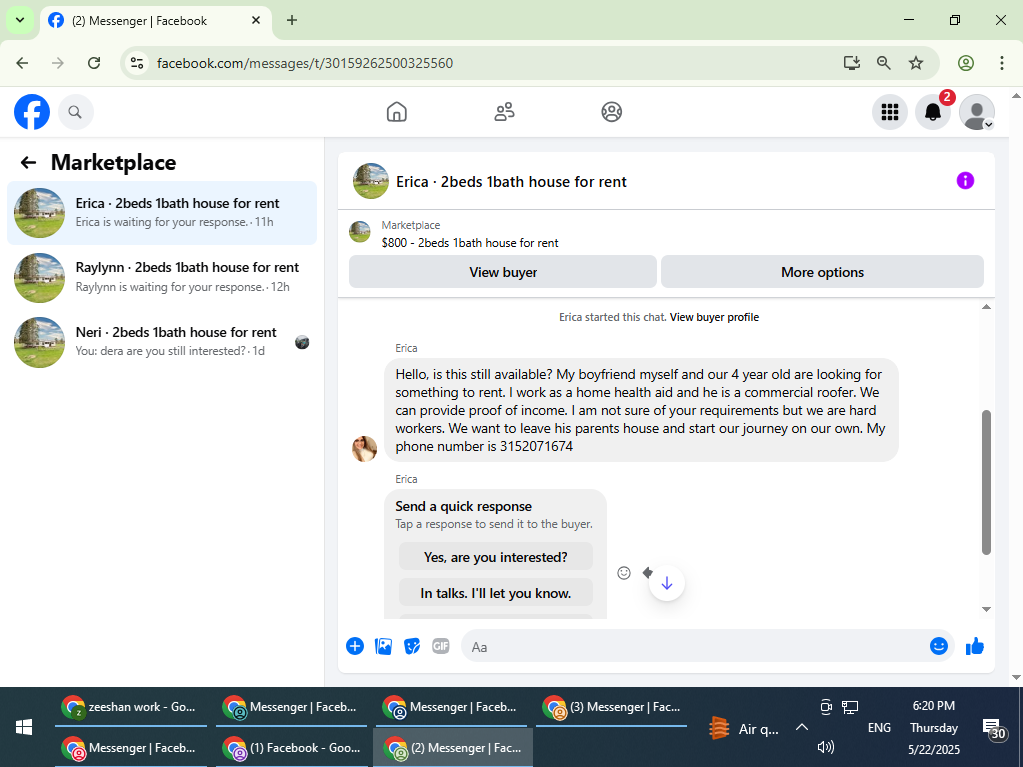
Task: Click the $800 listing thumbnail under Marketplace
Action: tap(359, 232)
